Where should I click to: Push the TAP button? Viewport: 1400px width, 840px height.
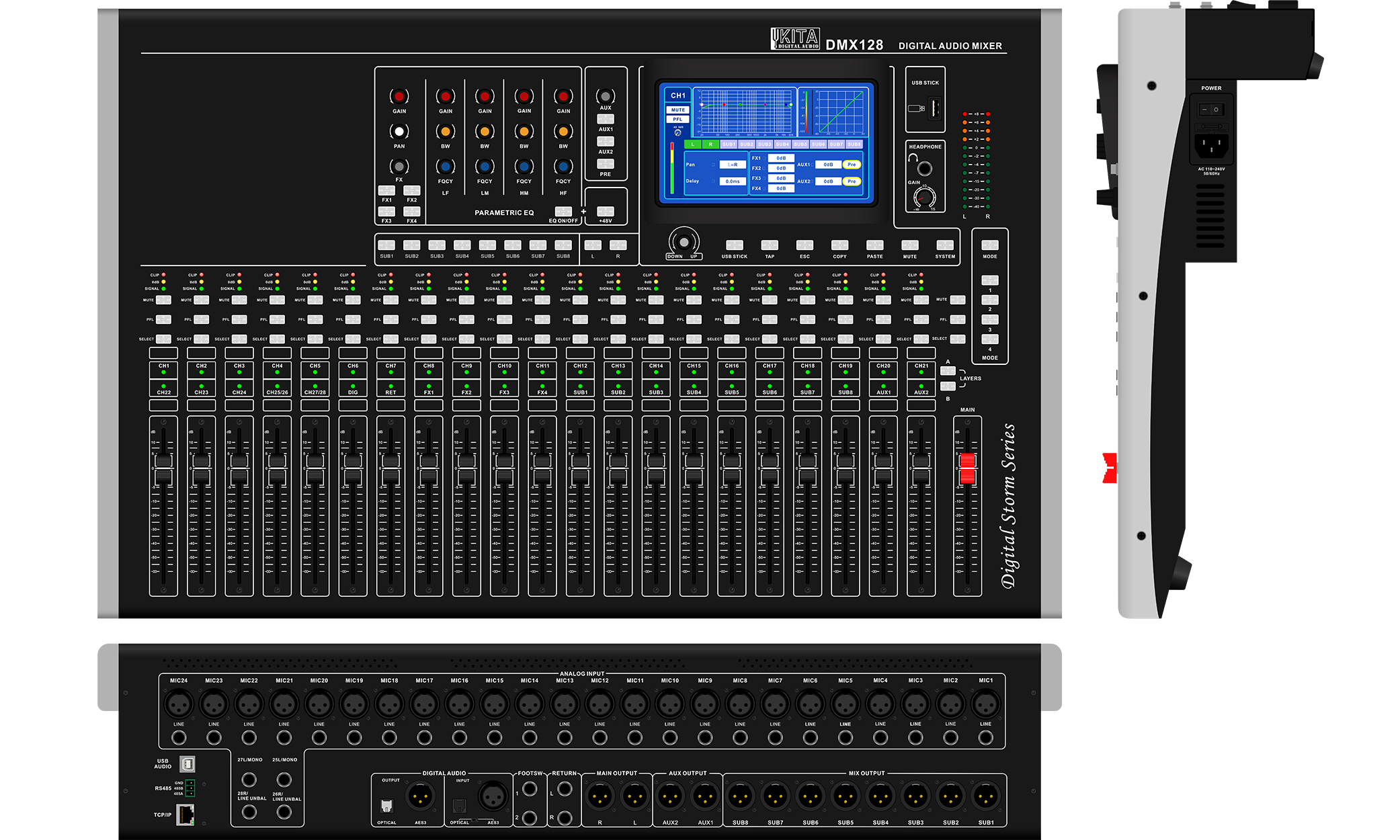770,245
